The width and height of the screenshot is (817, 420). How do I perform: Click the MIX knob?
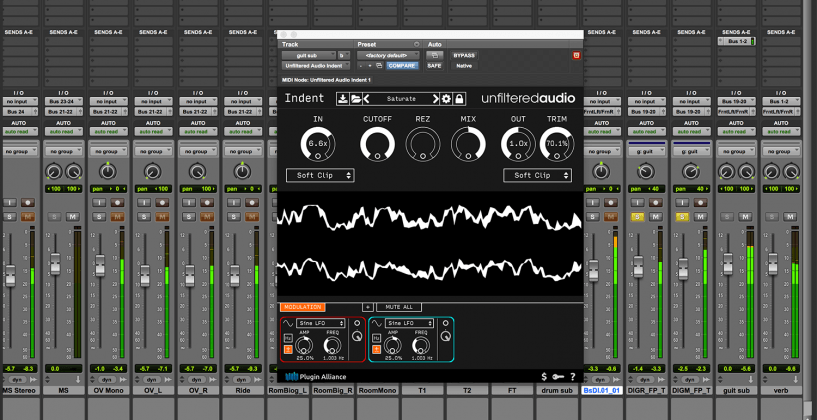click(x=468, y=146)
